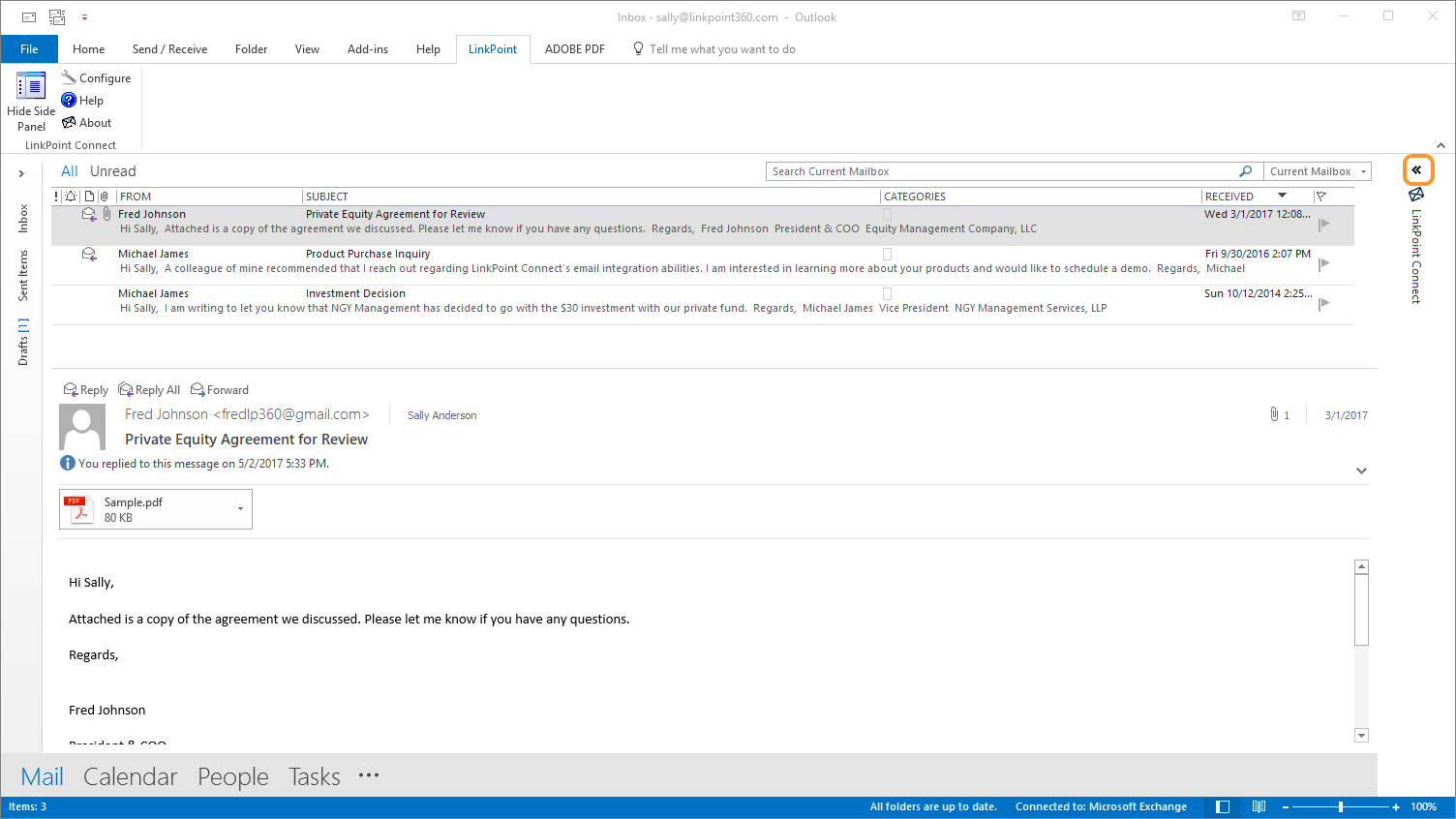This screenshot has height=819, width=1456.
Task: Click Reply button in reading pane
Action: [86, 389]
